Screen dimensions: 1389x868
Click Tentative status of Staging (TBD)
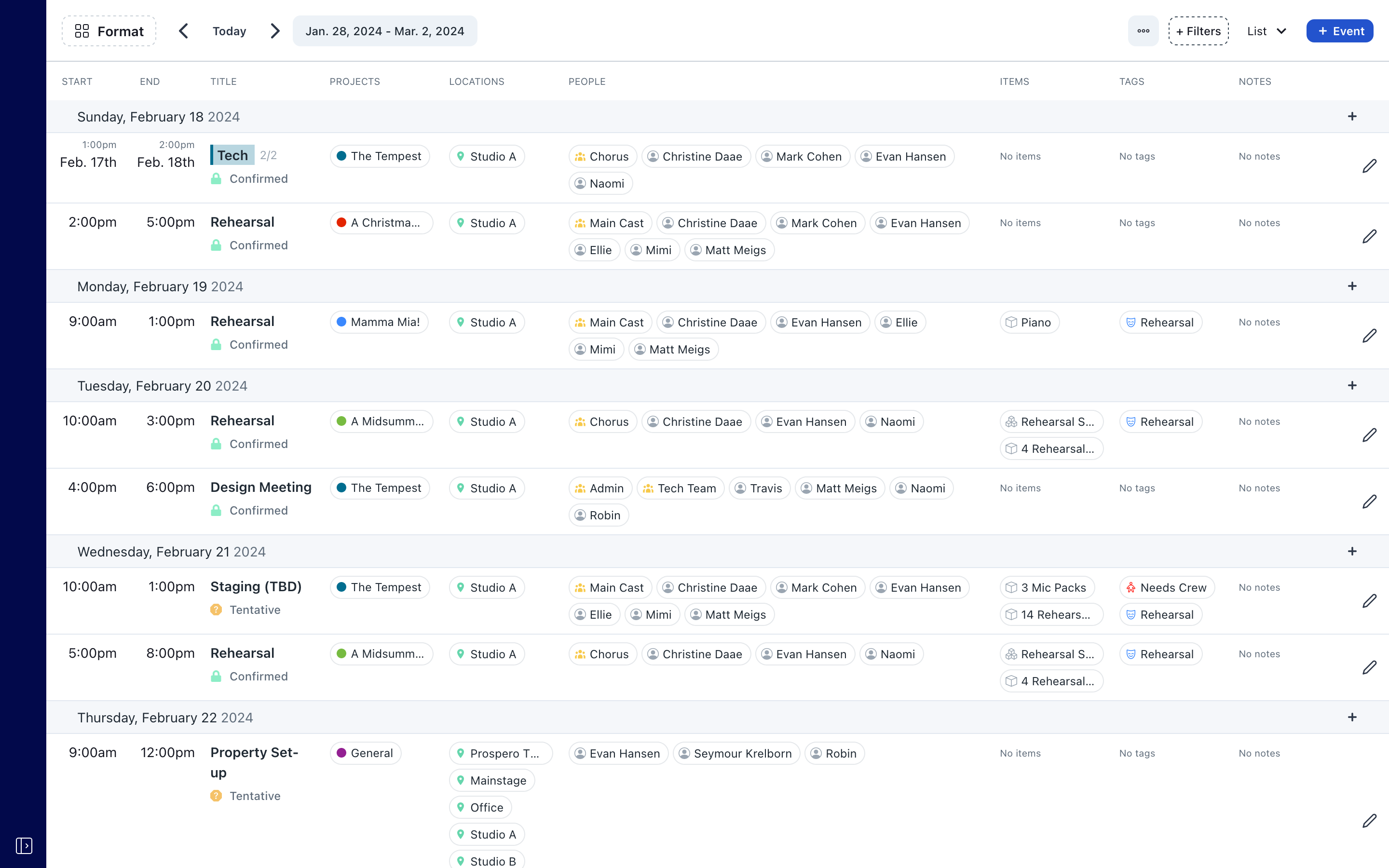(254, 610)
